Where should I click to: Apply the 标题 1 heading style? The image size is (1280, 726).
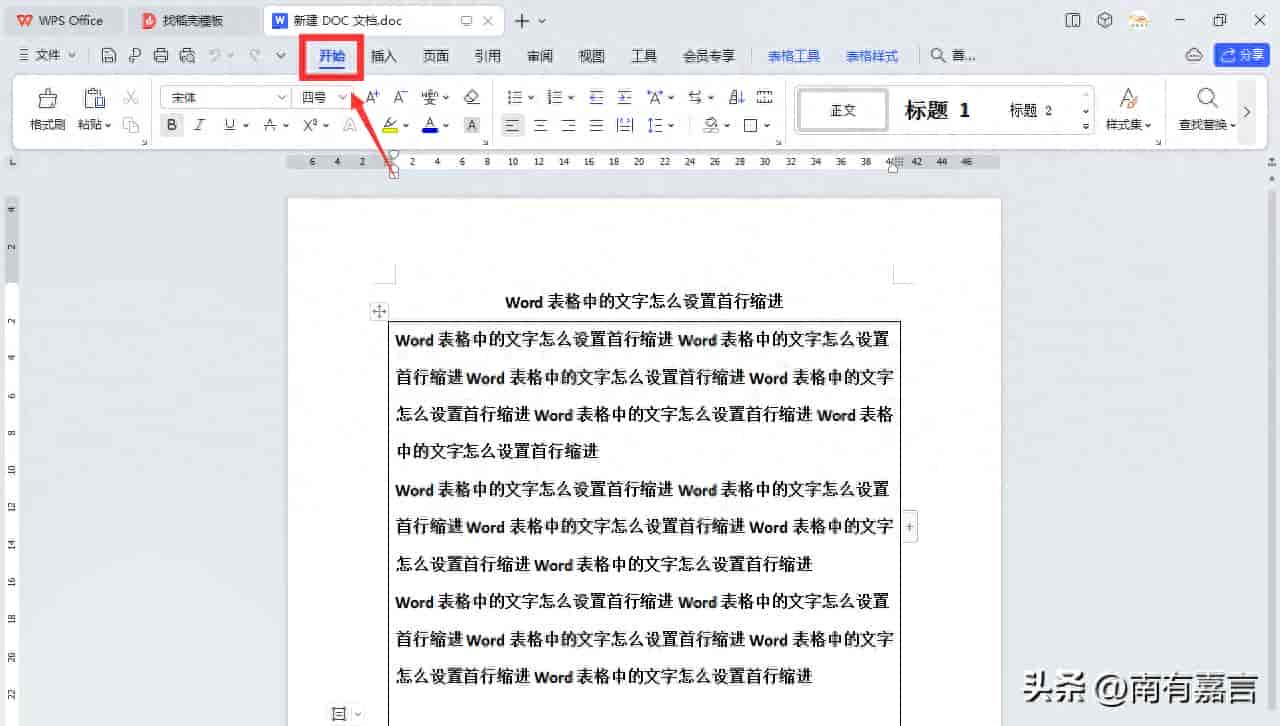click(937, 110)
